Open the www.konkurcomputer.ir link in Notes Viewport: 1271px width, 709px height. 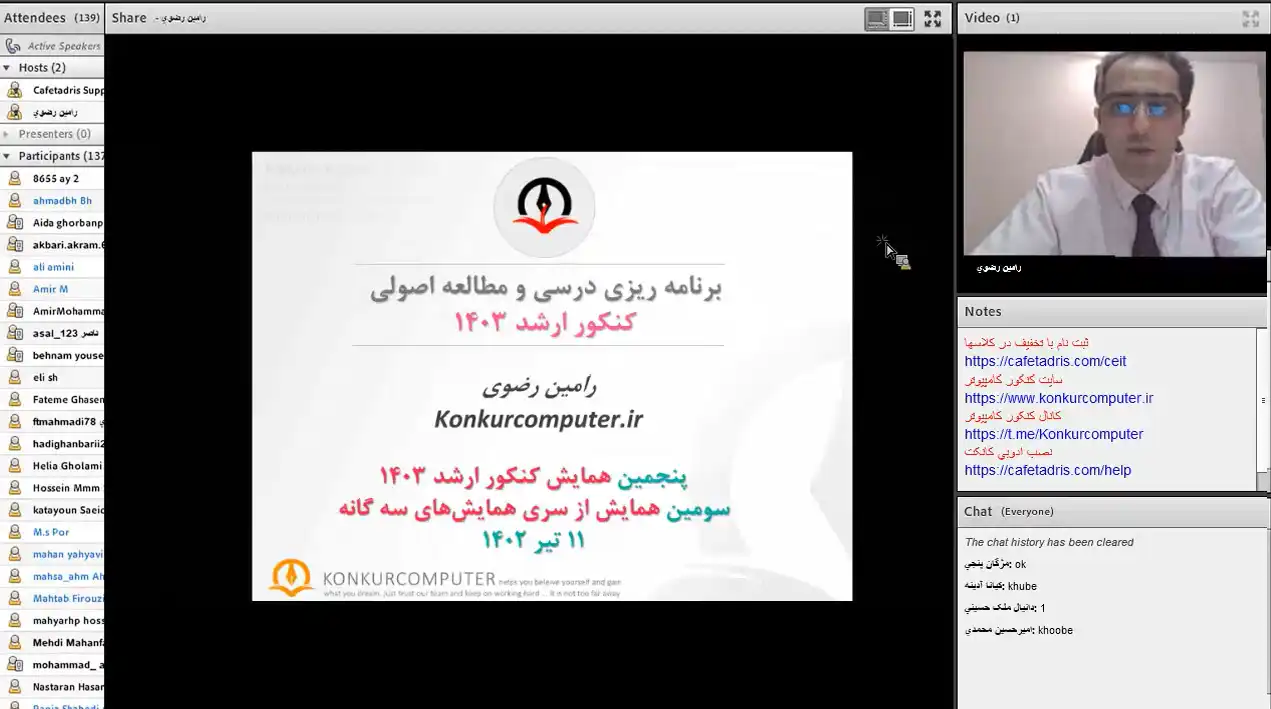click(1059, 398)
